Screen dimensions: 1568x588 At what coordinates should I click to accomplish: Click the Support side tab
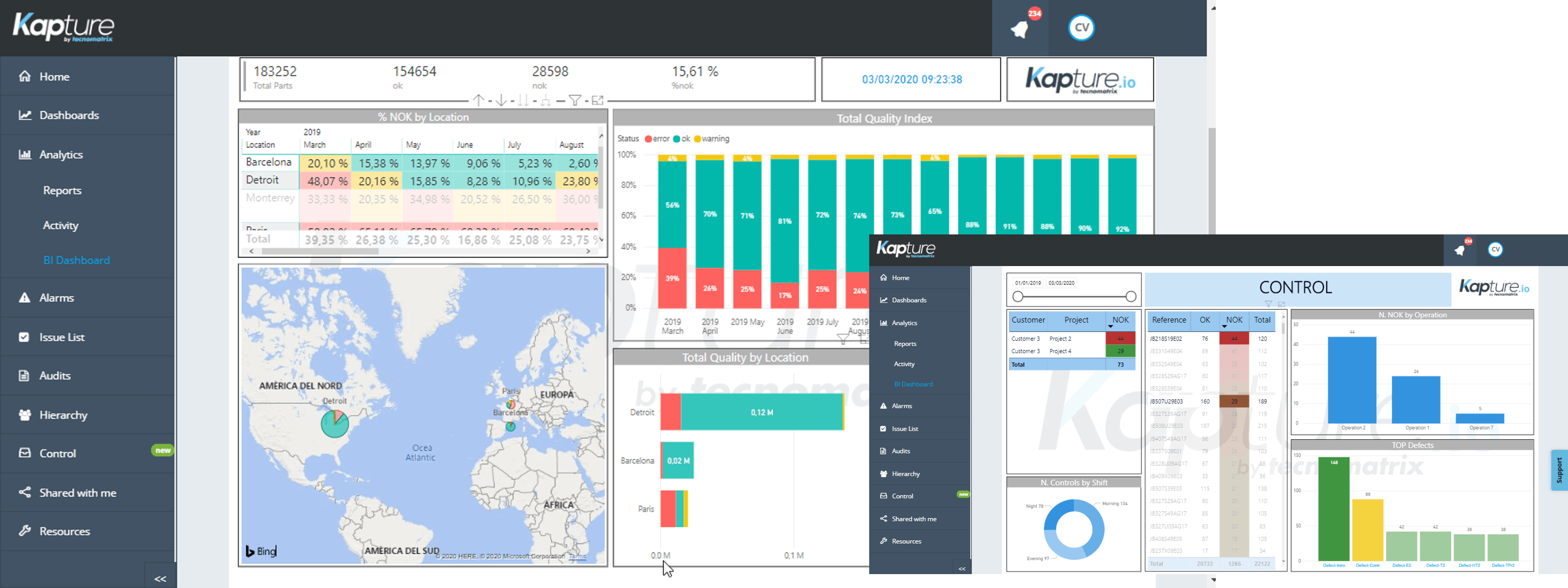click(x=1558, y=470)
